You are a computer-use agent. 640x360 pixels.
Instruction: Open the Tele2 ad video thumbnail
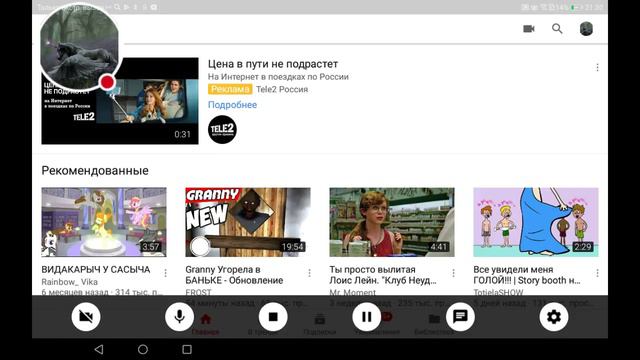(x=120, y=101)
